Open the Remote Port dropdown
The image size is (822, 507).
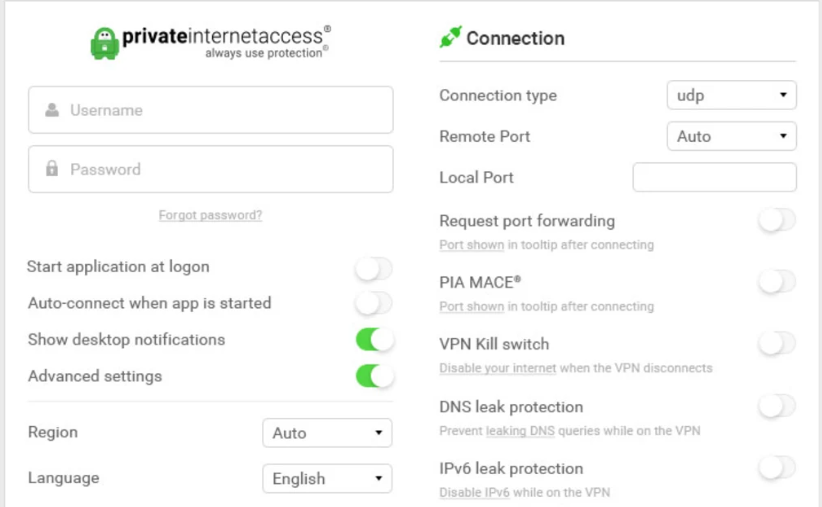(732, 136)
